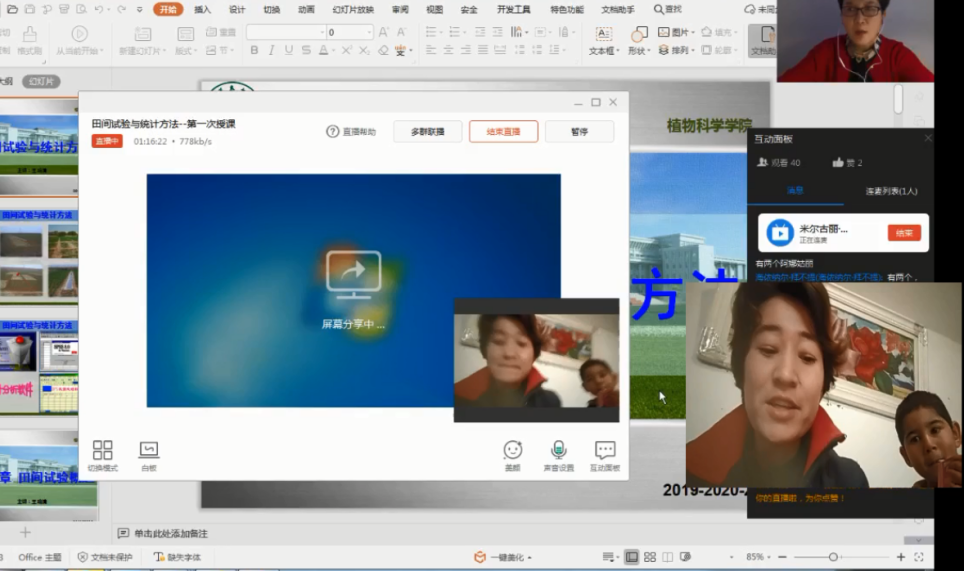Expand the 形状 shapes dropdown
The image size is (964, 571).
click(638, 51)
